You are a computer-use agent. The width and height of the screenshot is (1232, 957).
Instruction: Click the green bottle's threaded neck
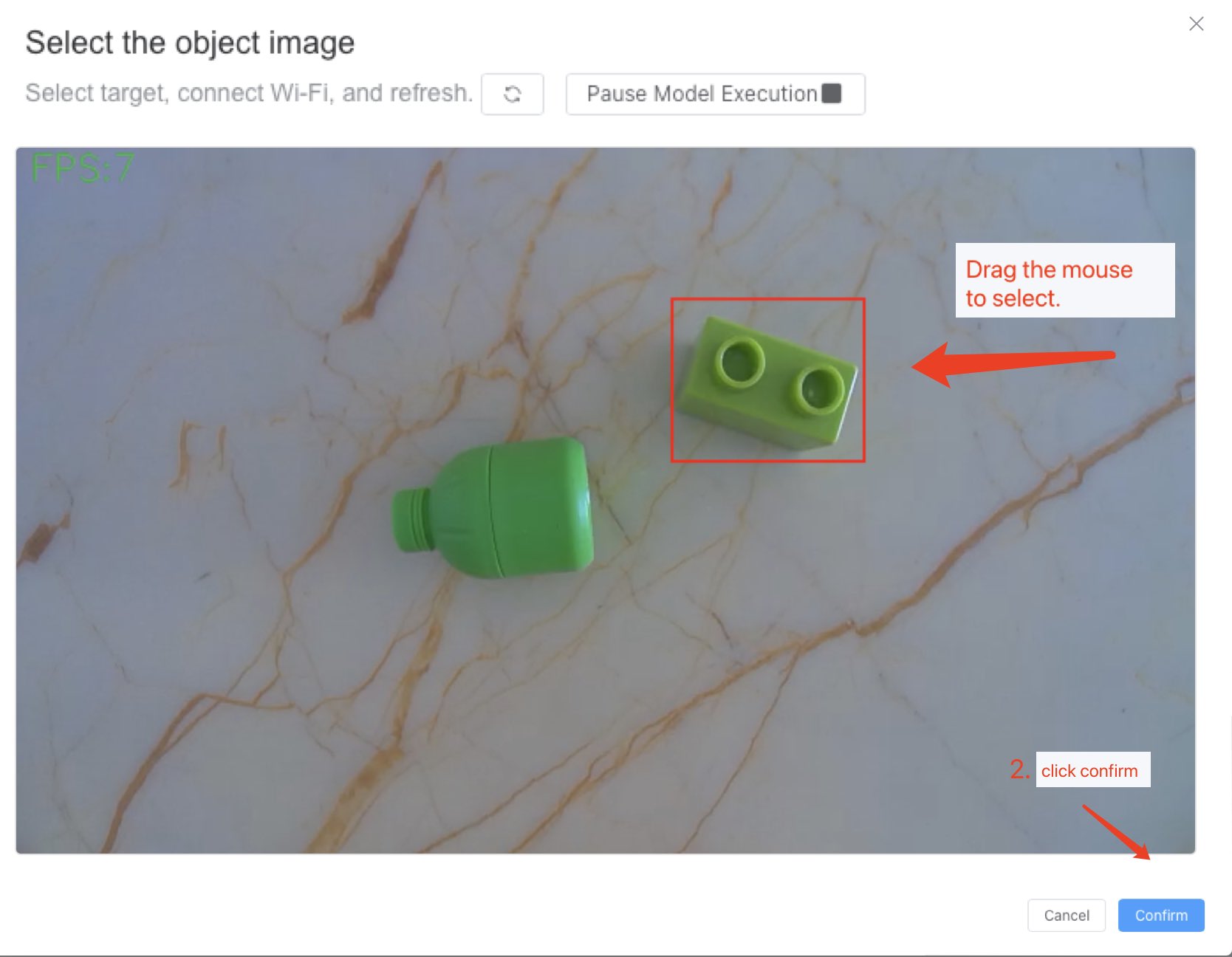point(411,520)
